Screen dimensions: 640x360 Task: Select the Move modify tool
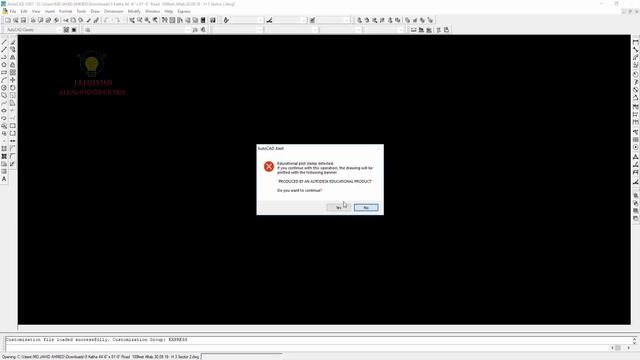click(x=13, y=80)
